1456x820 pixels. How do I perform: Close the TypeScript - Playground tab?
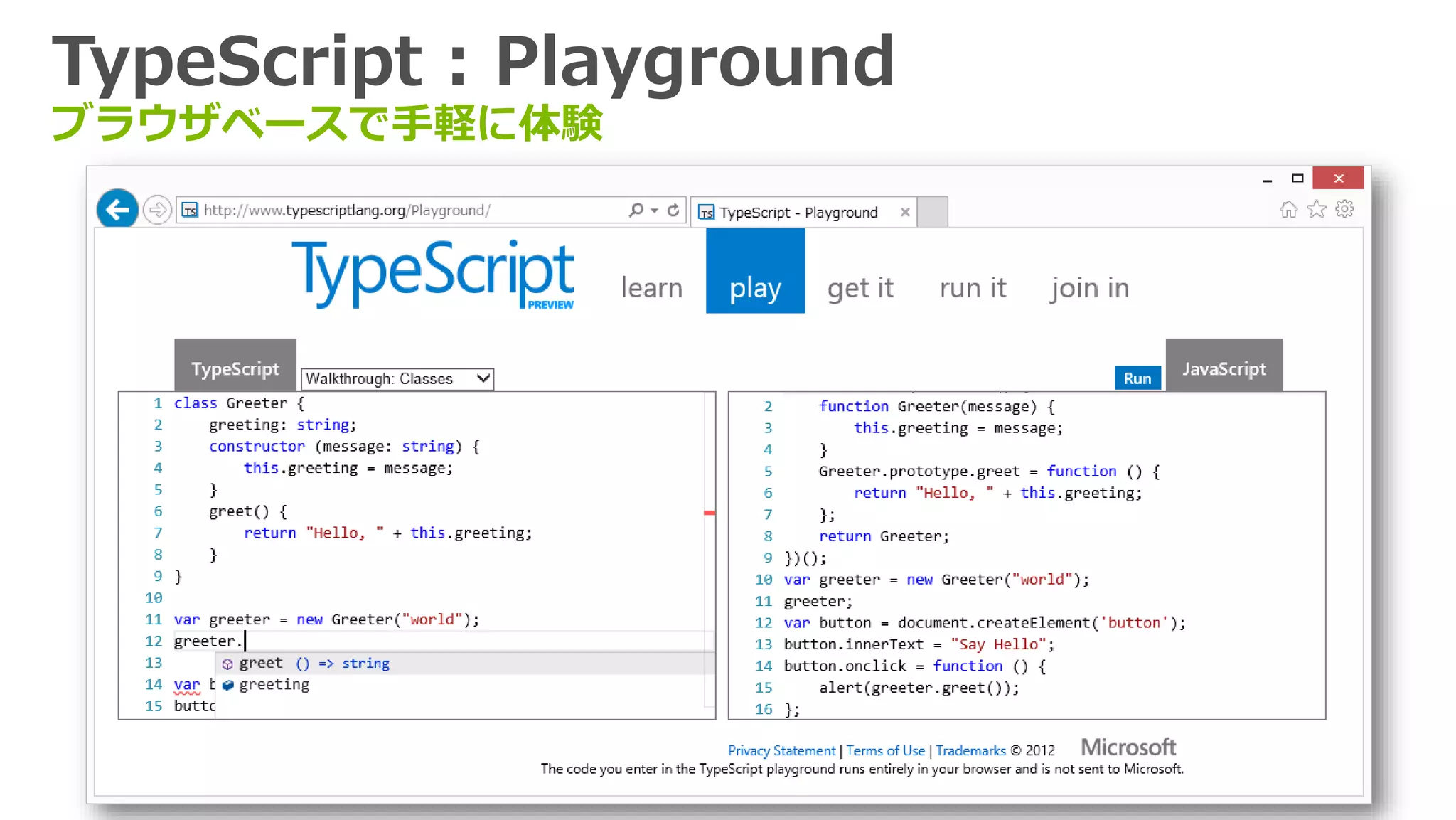point(904,212)
